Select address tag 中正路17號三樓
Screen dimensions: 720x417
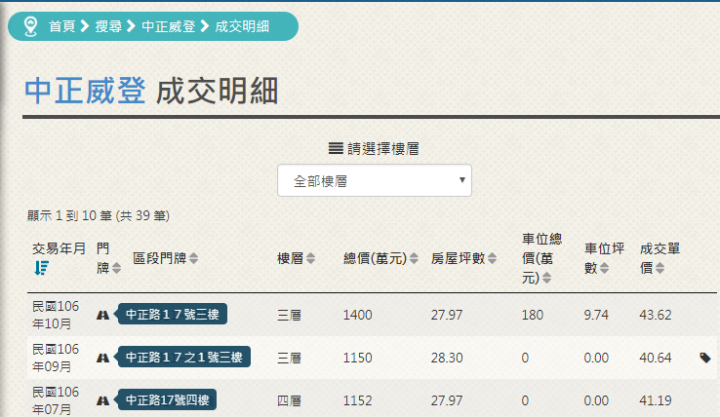pos(172,314)
